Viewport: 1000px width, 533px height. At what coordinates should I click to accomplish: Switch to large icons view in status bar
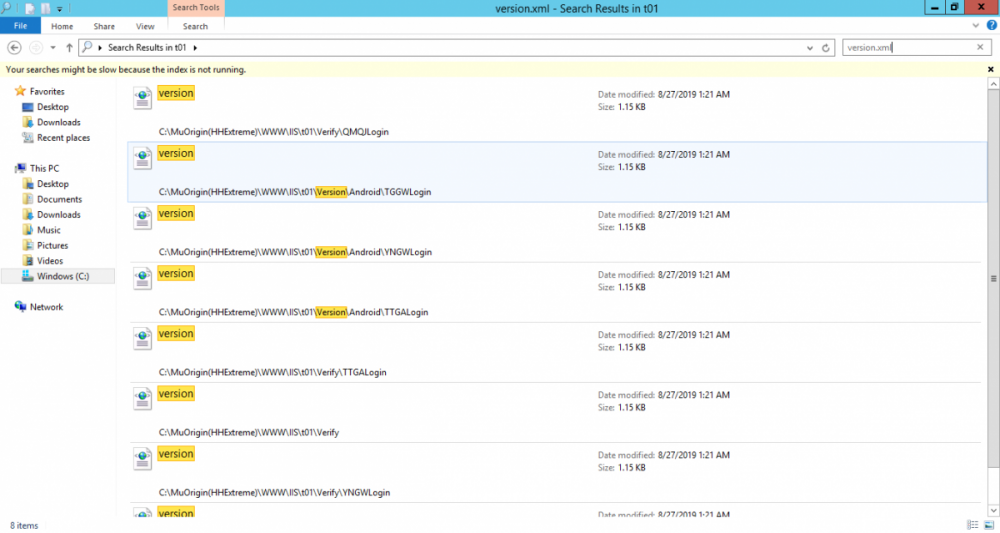coord(989,525)
